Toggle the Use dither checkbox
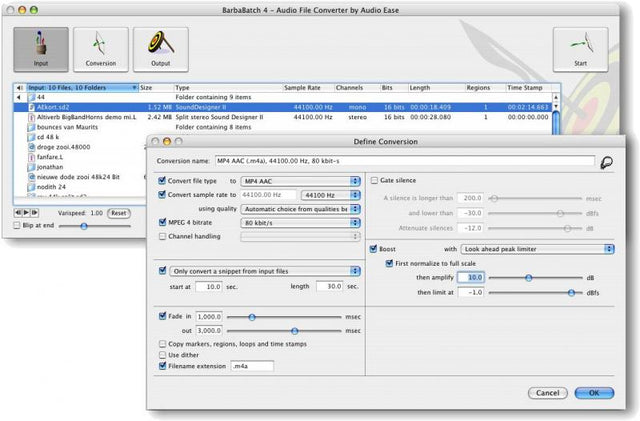Viewport: 640px width, 421px height. [x=164, y=354]
